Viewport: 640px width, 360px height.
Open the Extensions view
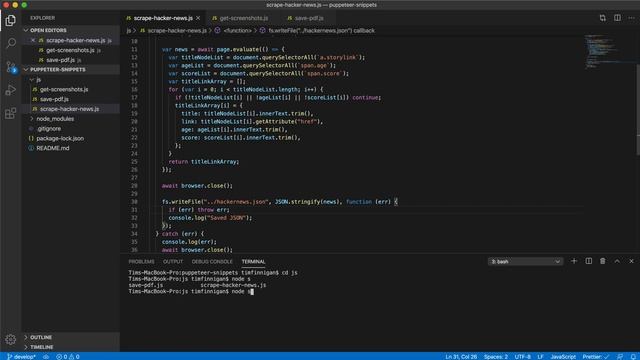coord(11,113)
